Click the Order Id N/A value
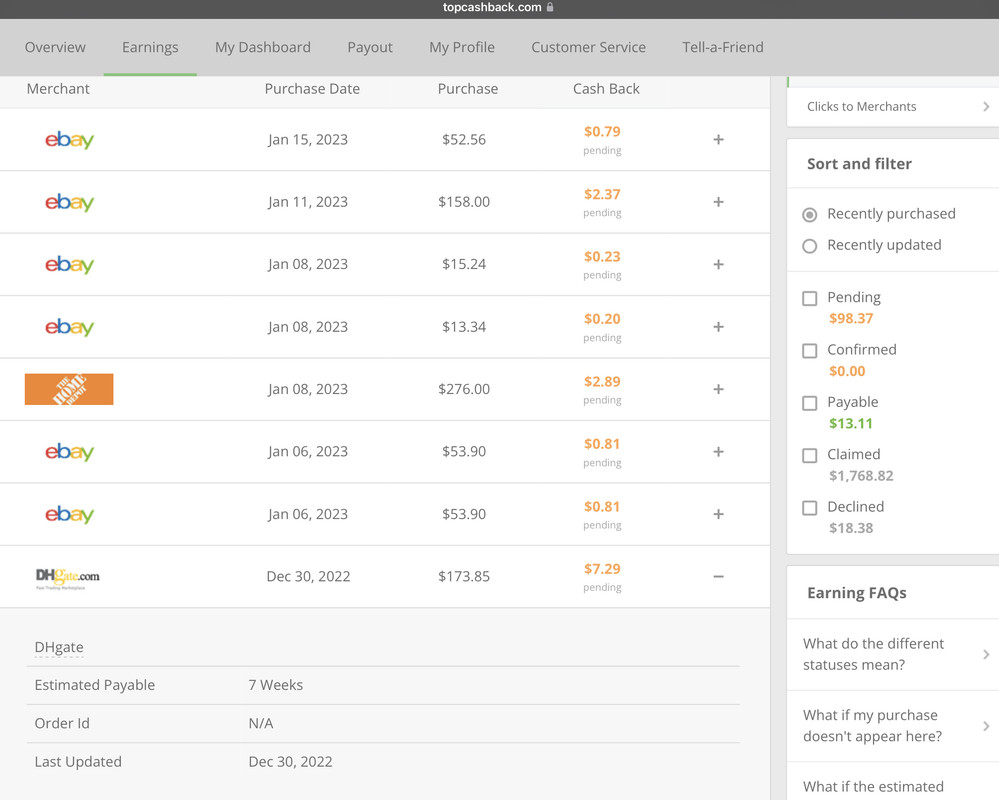999x800 pixels. click(x=261, y=724)
